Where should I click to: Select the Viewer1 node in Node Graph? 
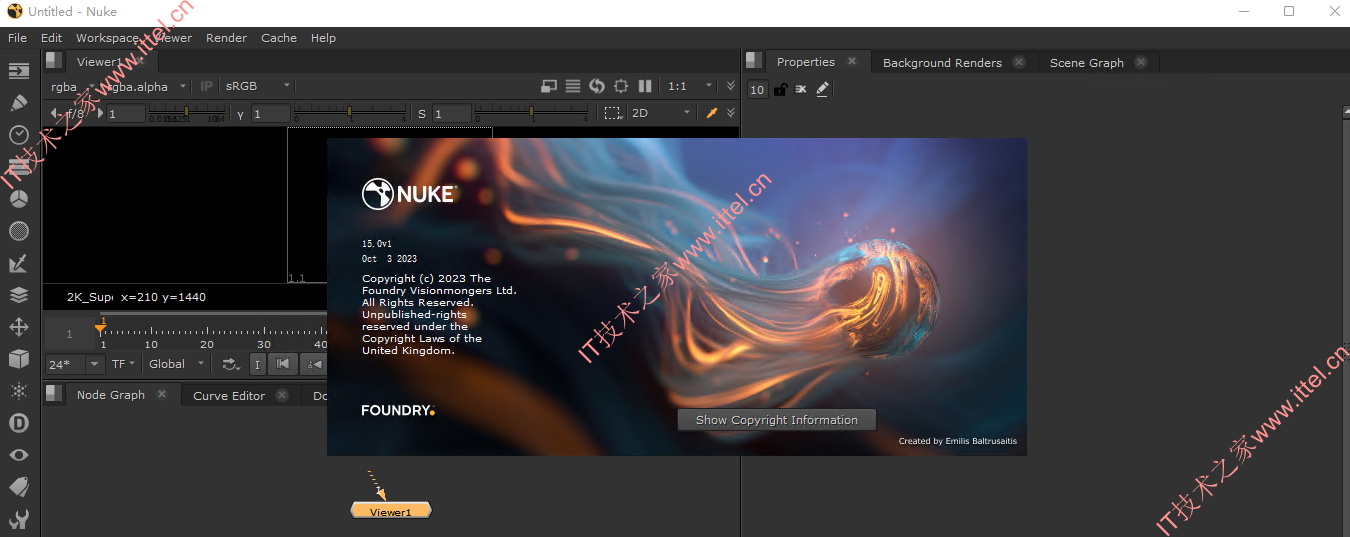[x=391, y=511]
